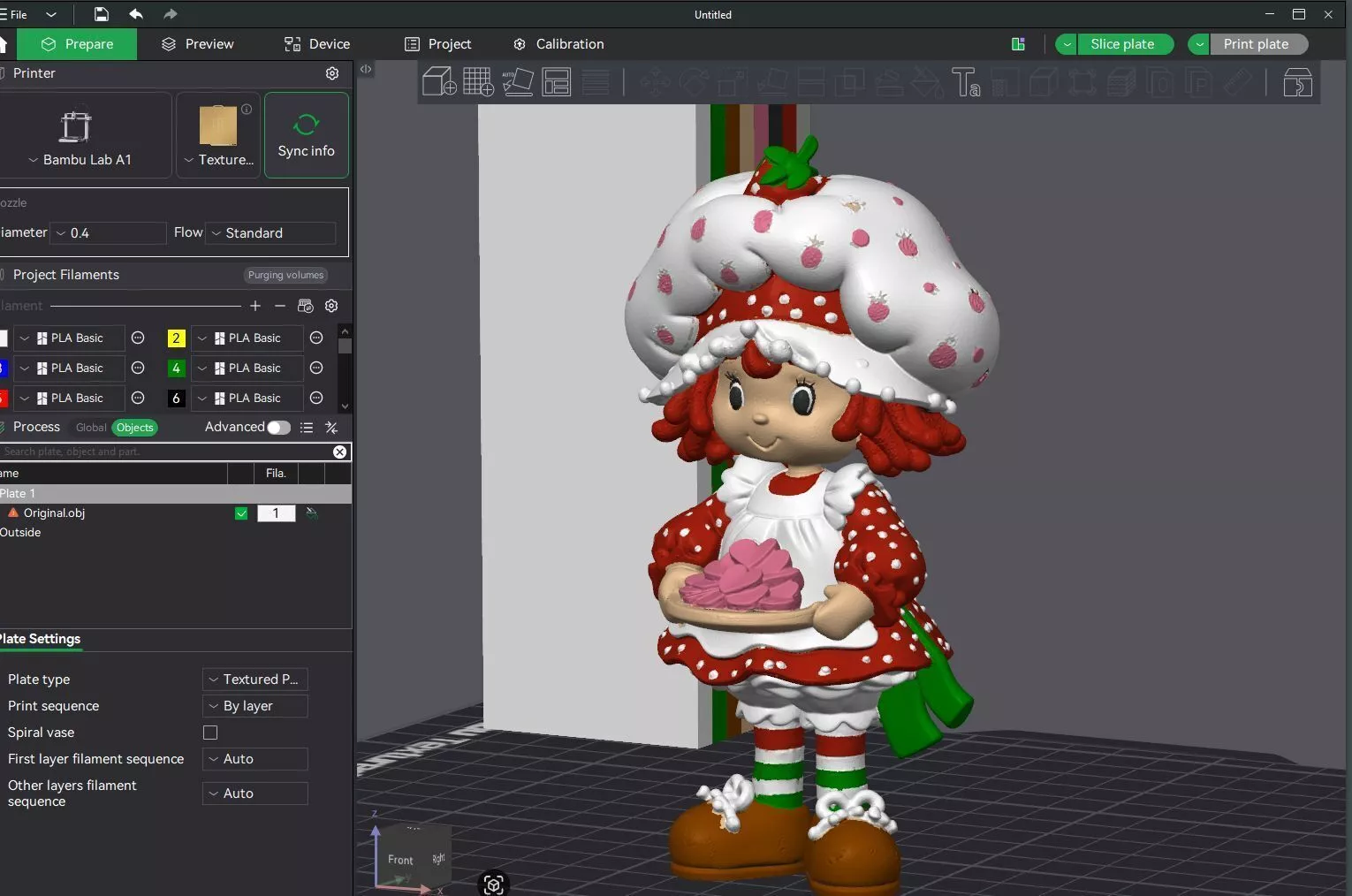Open the PLA Basic dropdown for filament 2
The height and width of the screenshot is (896, 1352).
tap(247, 338)
